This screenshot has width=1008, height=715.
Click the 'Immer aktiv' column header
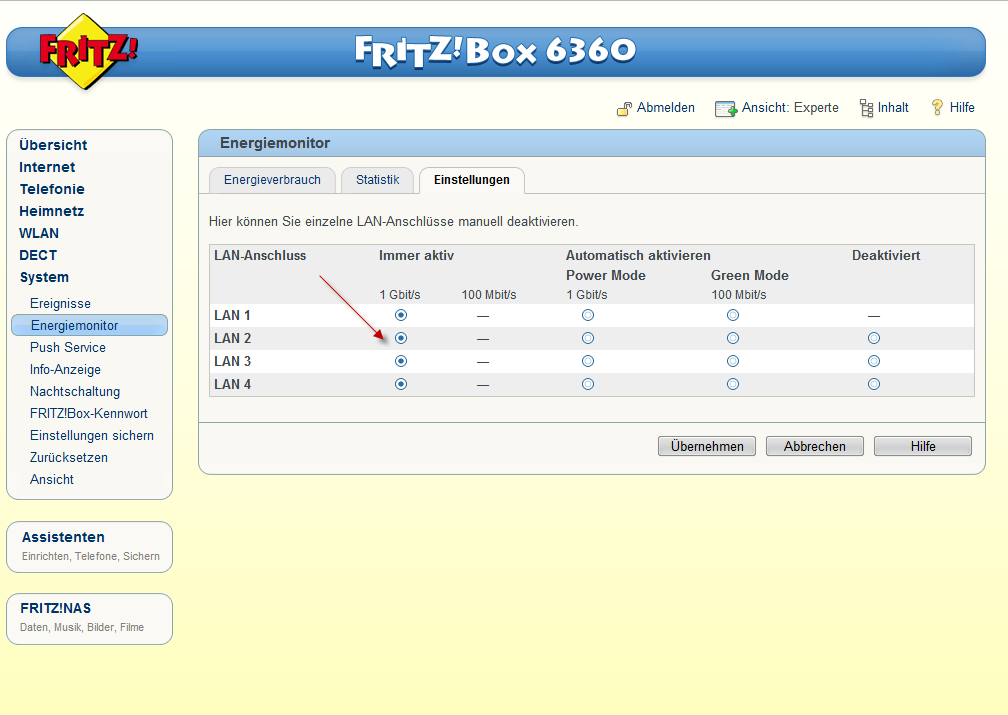417,256
